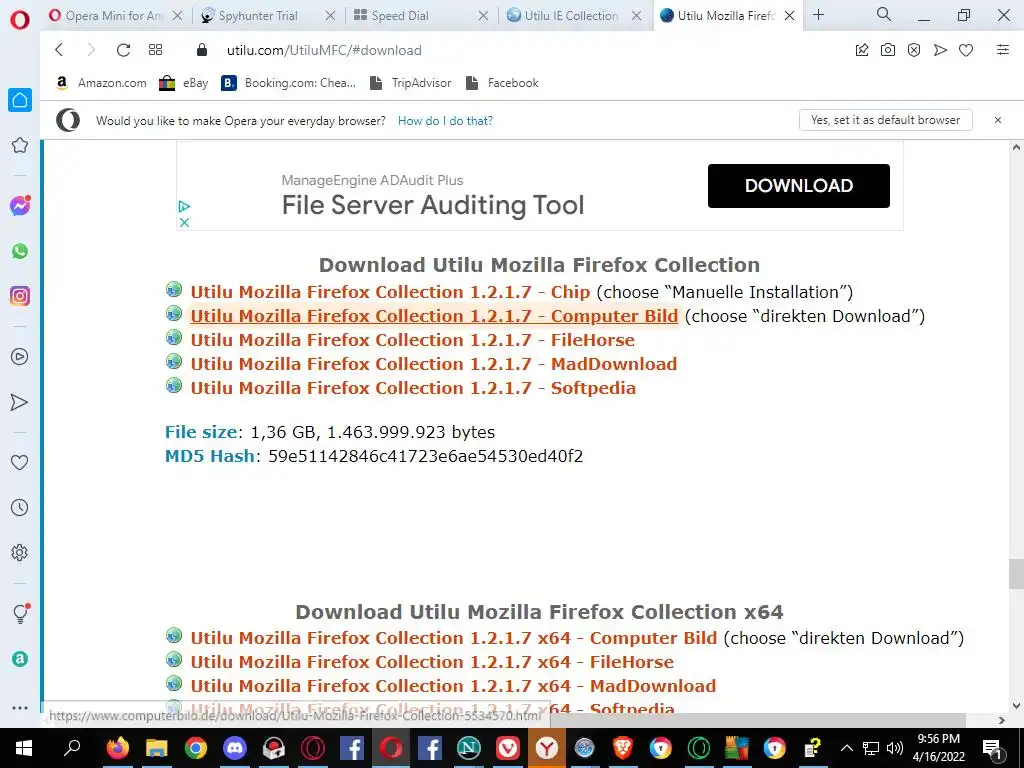Open the Speed Dial grid icon in toolbar

[x=155, y=50]
